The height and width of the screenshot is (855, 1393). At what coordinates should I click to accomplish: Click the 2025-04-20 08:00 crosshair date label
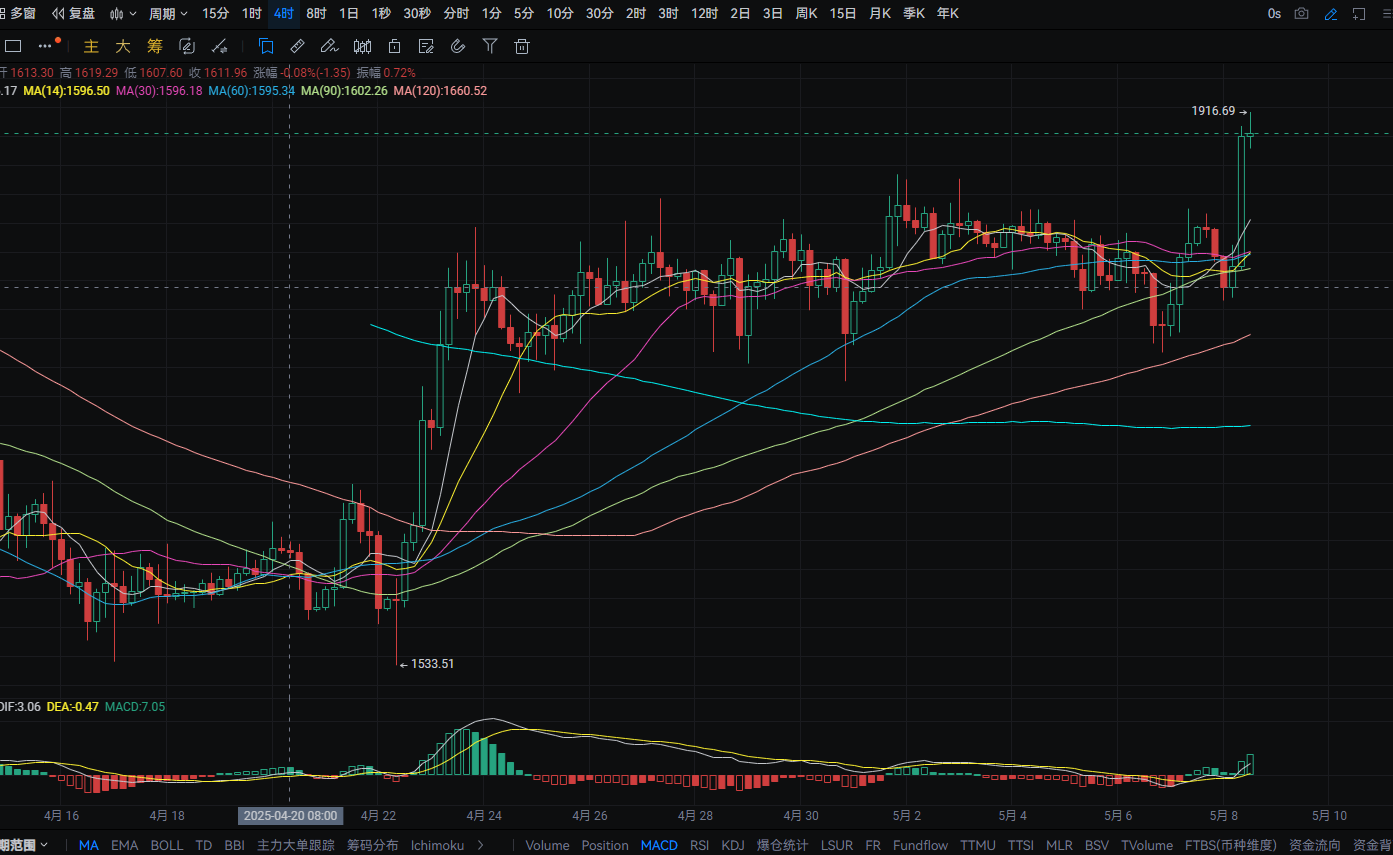[x=290, y=815]
